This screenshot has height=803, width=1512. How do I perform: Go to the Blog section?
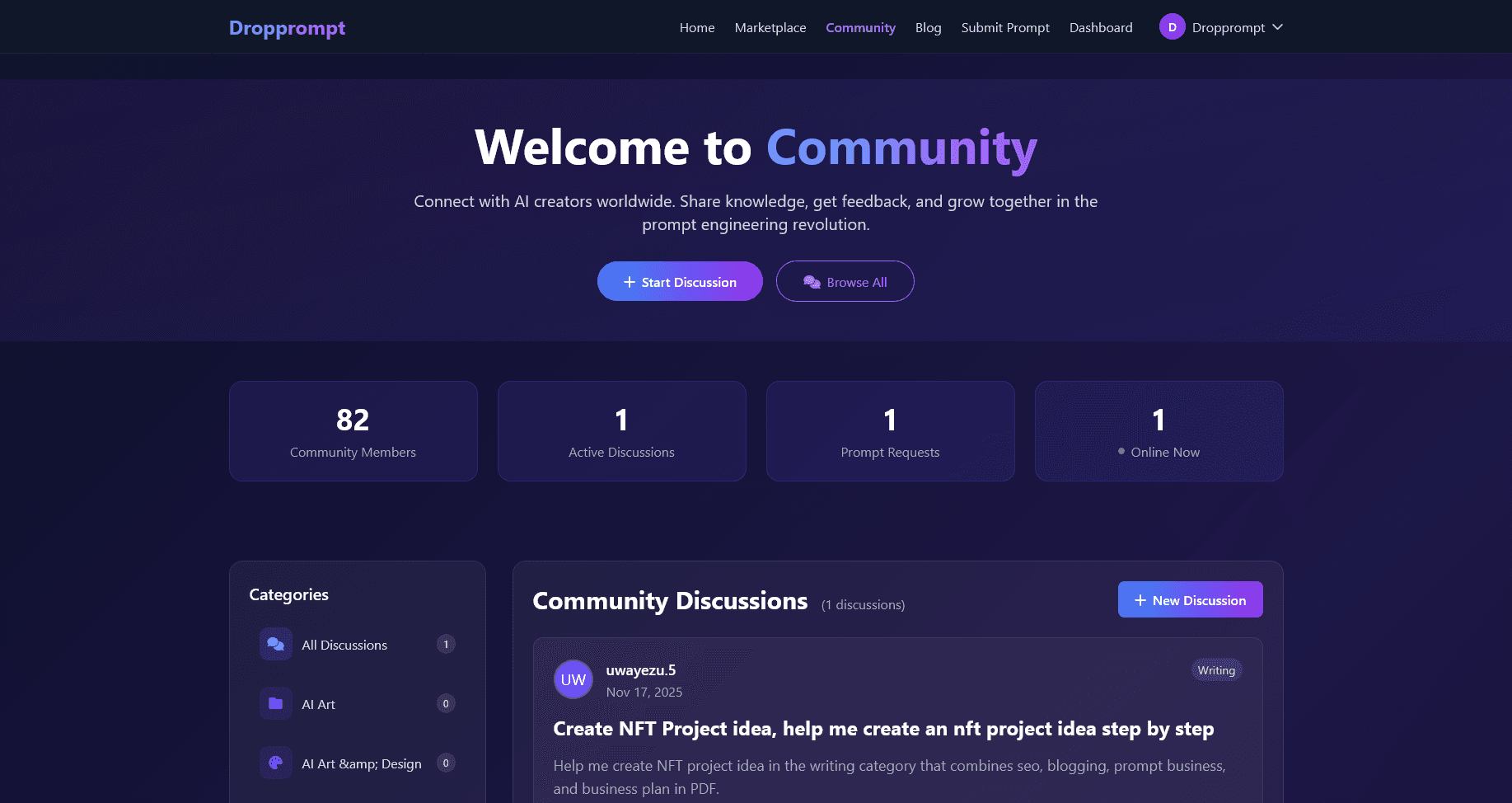(928, 27)
